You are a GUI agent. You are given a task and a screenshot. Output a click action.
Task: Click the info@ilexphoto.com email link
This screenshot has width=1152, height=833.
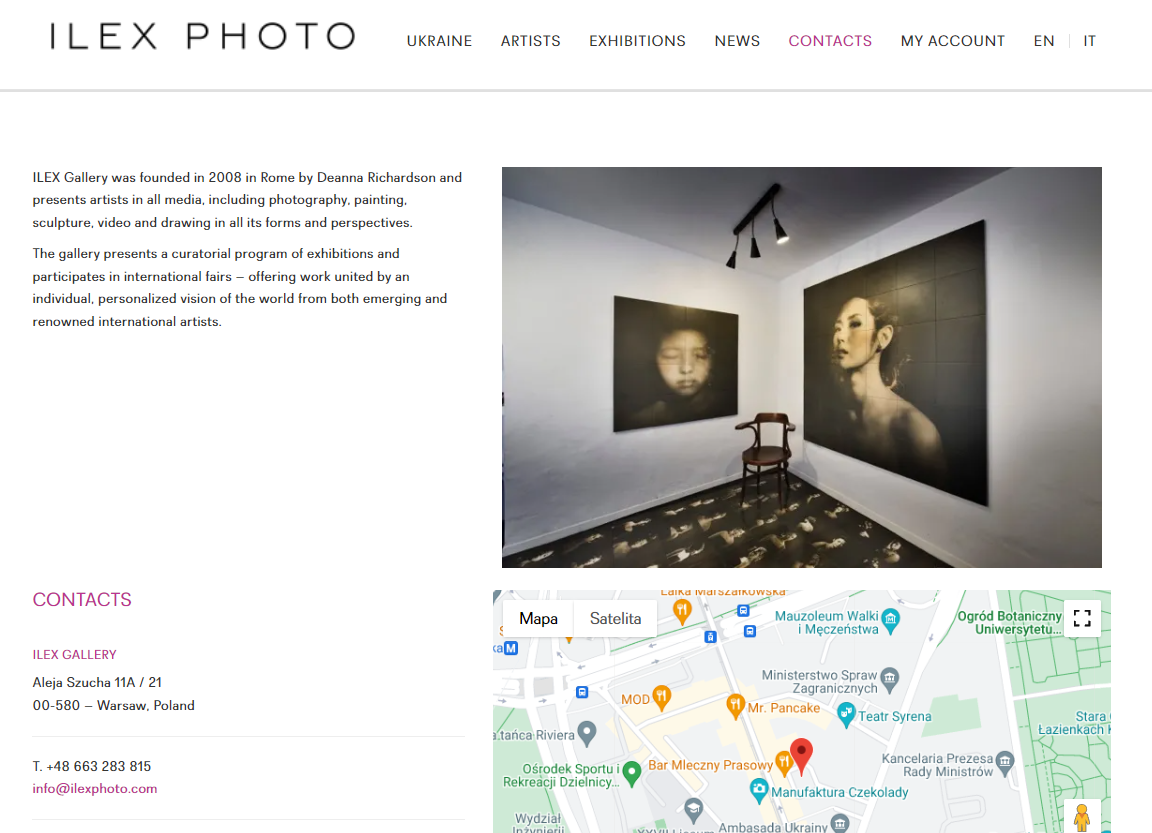tap(95, 788)
